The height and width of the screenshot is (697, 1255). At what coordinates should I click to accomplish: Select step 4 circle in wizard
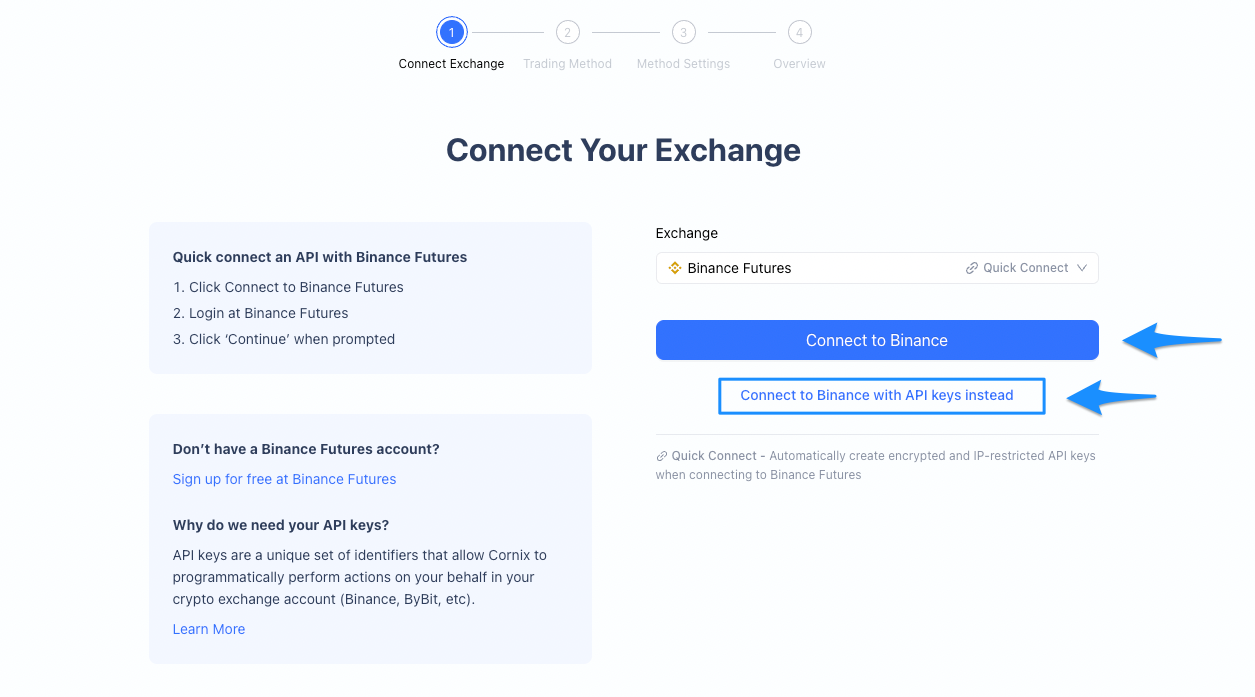(x=799, y=33)
